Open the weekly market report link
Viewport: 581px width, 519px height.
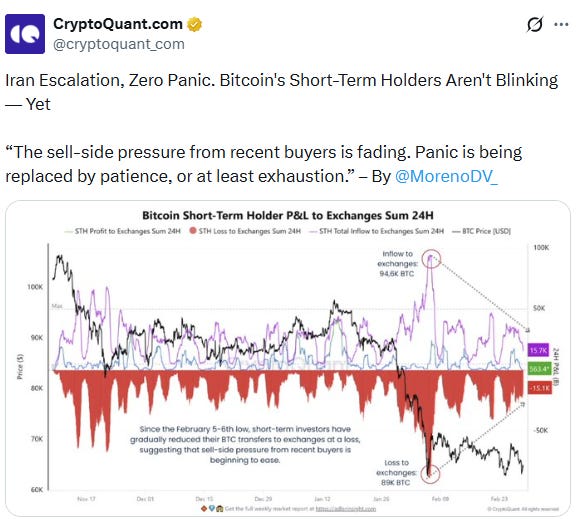coord(345,509)
